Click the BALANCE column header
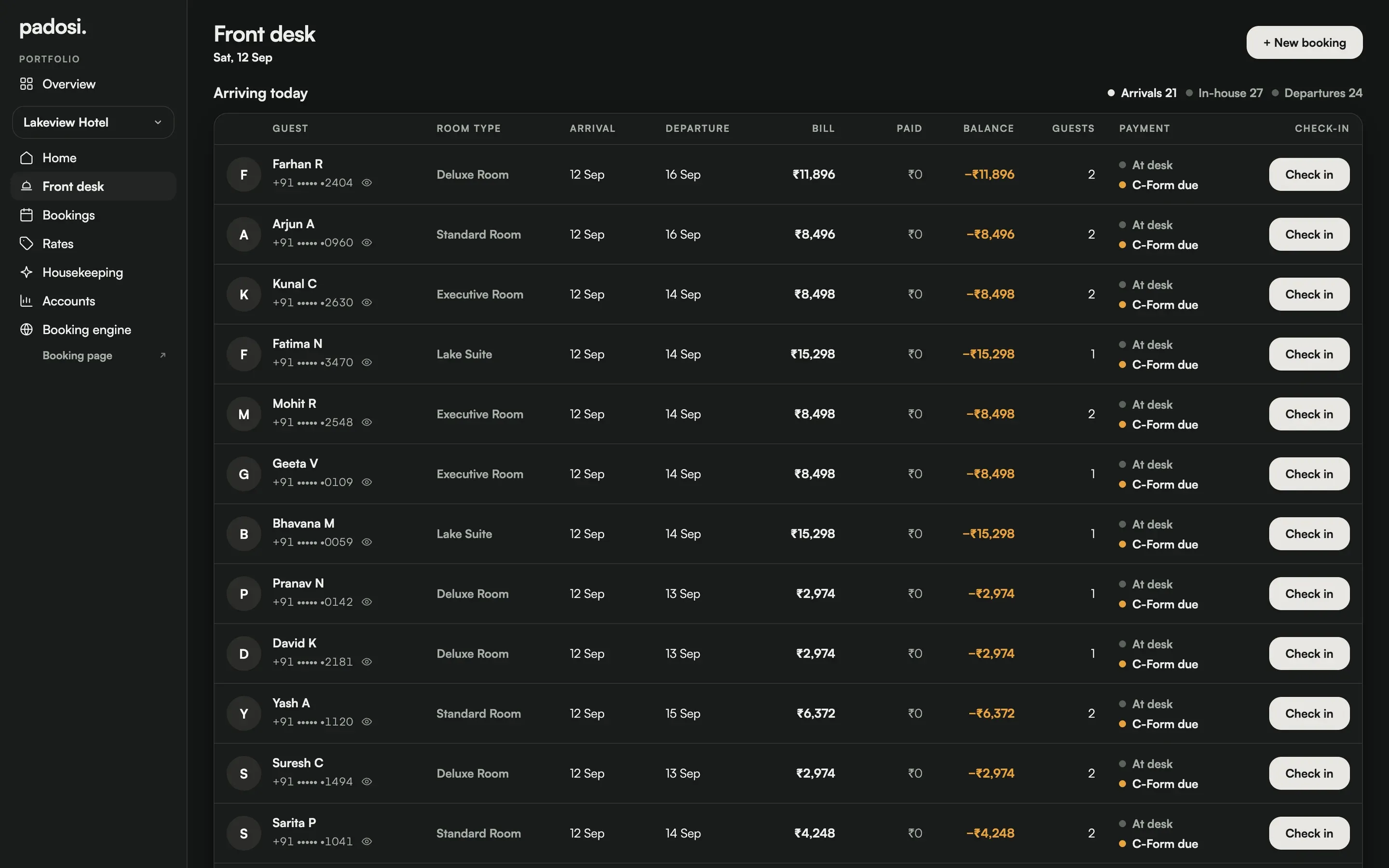1389x868 pixels. (988, 129)
